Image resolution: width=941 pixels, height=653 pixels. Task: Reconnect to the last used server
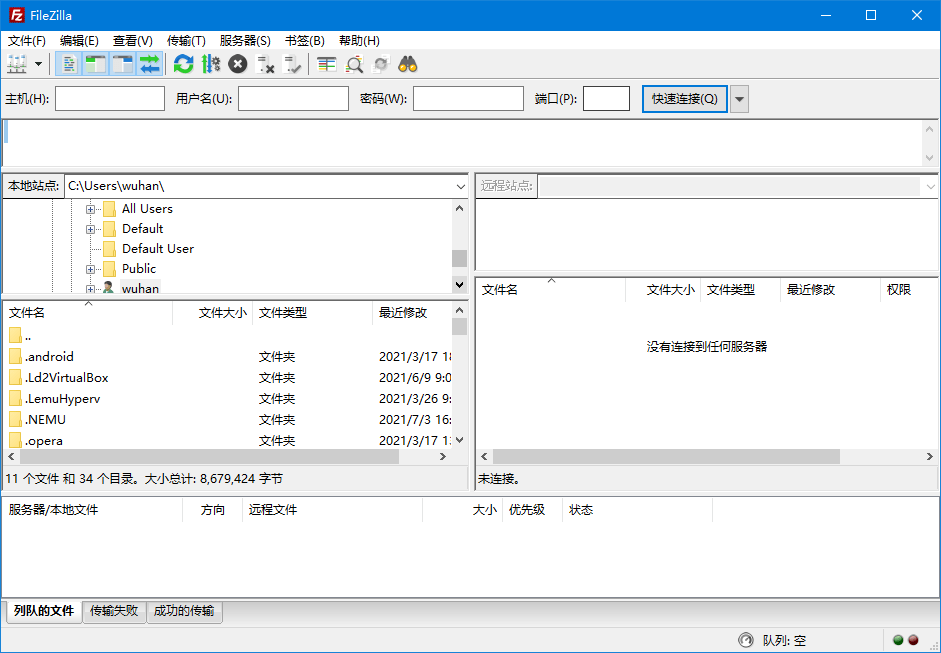coord(291,63)
